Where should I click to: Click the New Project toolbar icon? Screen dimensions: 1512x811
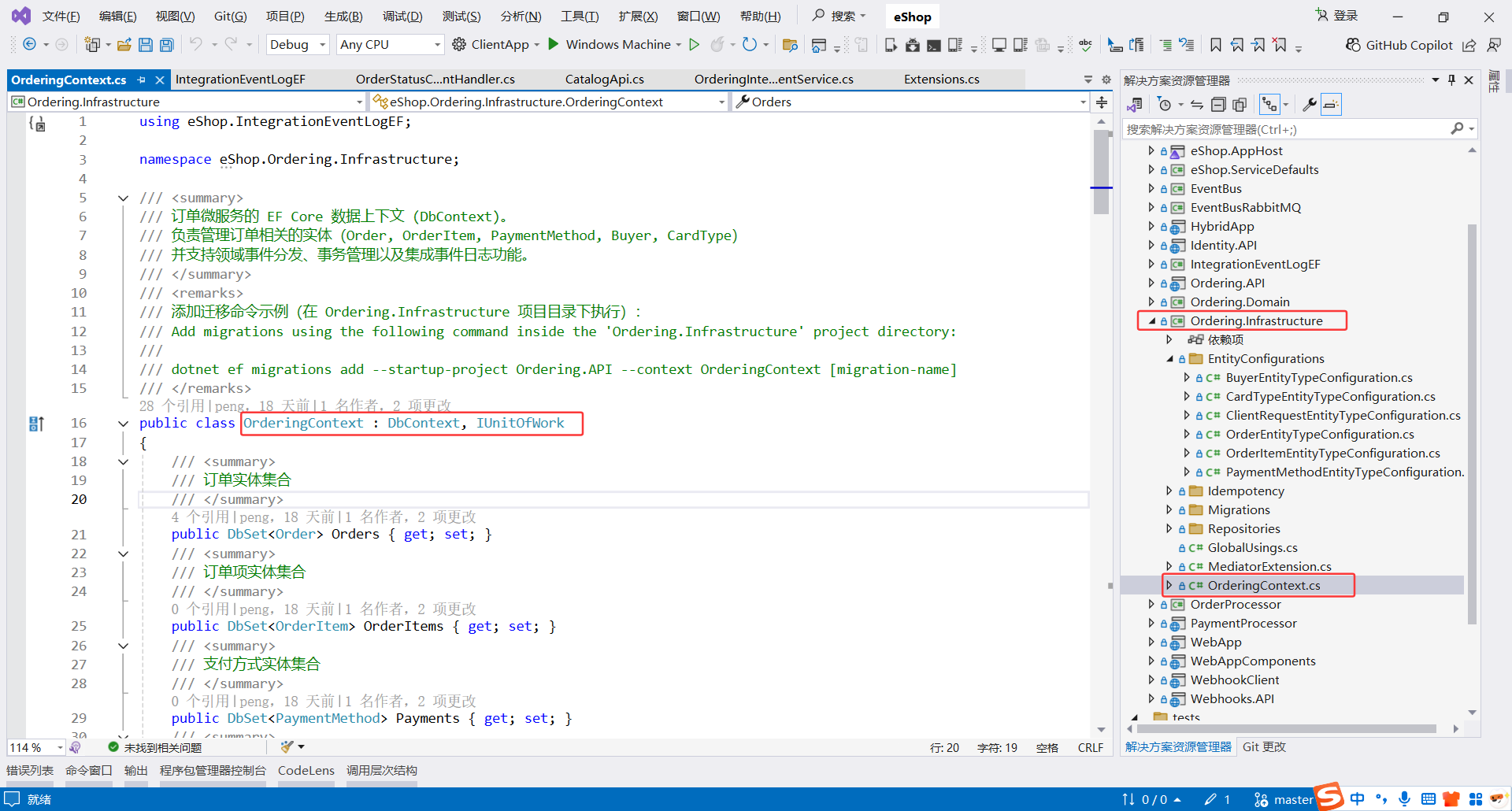(92, 45)
